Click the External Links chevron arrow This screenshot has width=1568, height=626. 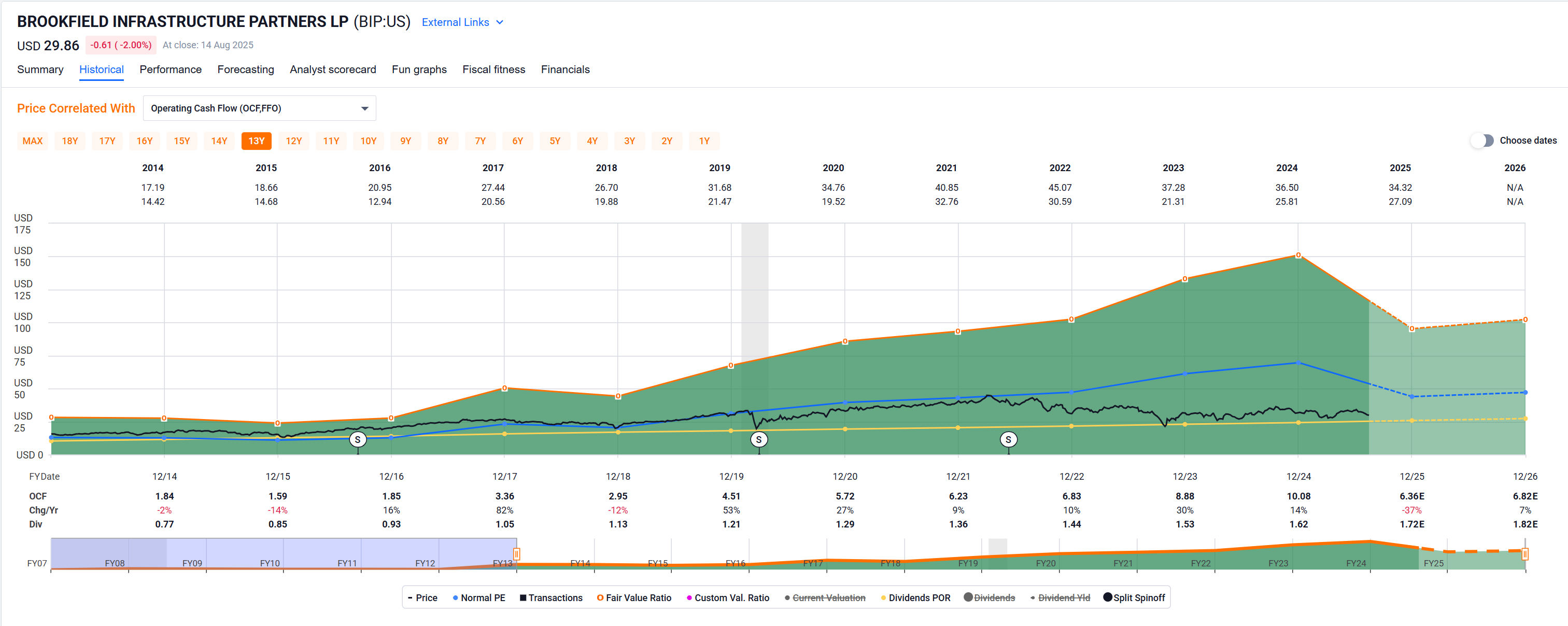[500, 22]
